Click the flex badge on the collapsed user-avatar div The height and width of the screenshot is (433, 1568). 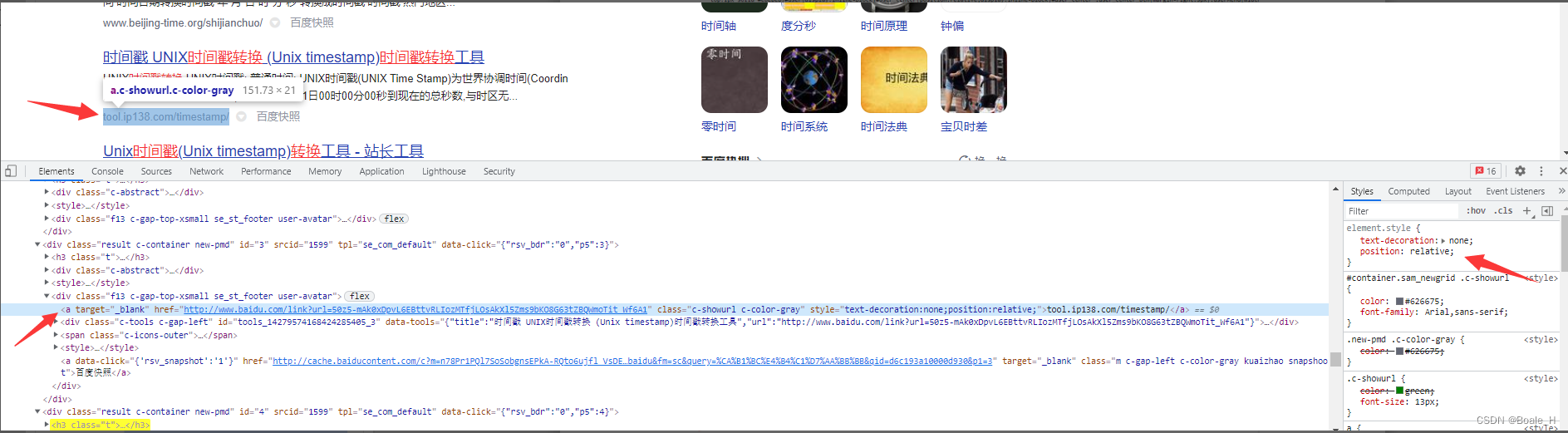click(x=394, y=219)
